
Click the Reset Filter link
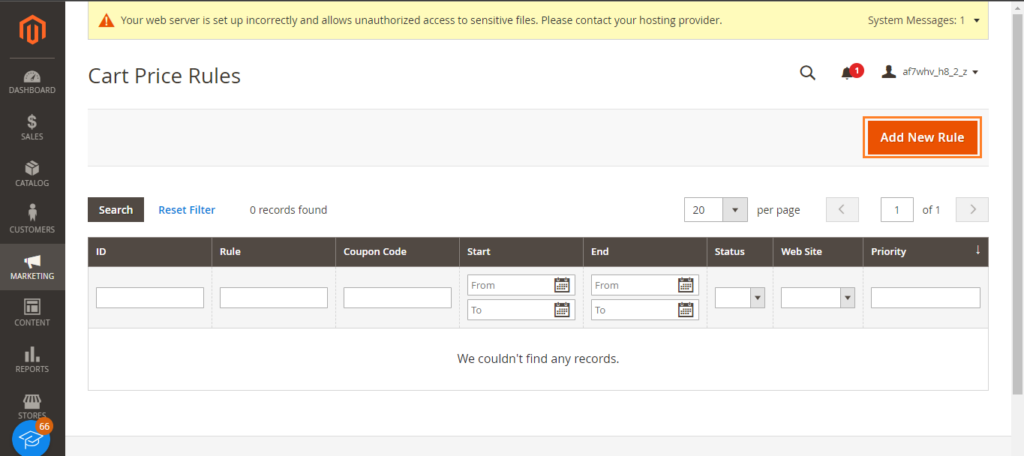187,210
